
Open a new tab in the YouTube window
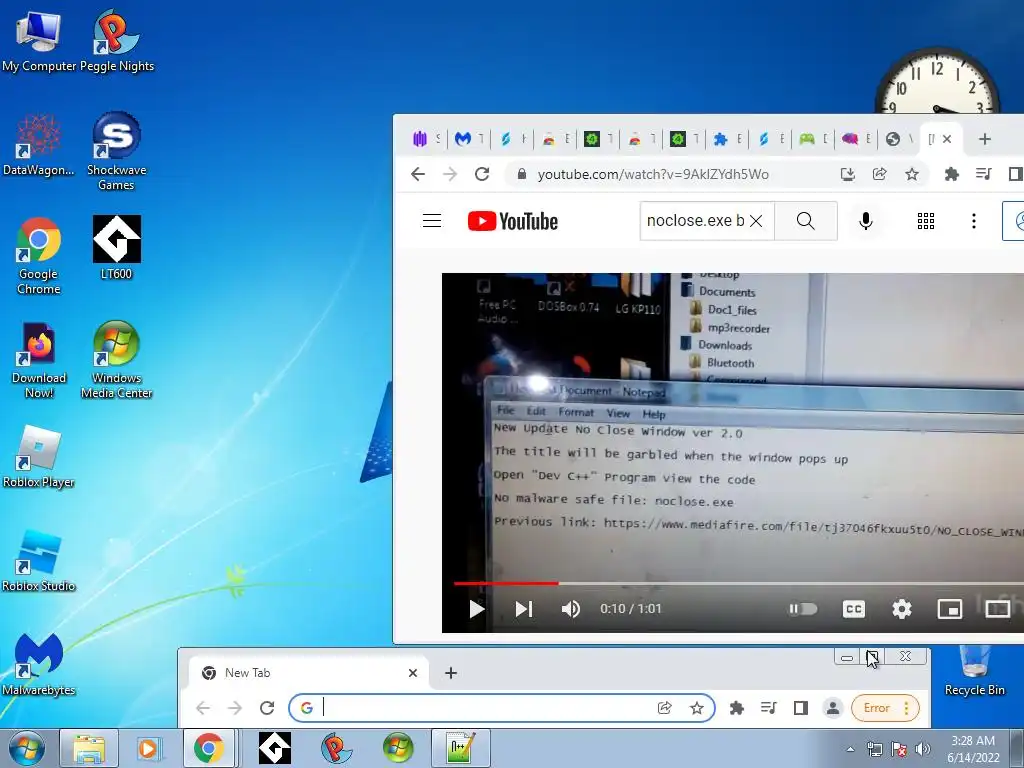tap(985, 138)
